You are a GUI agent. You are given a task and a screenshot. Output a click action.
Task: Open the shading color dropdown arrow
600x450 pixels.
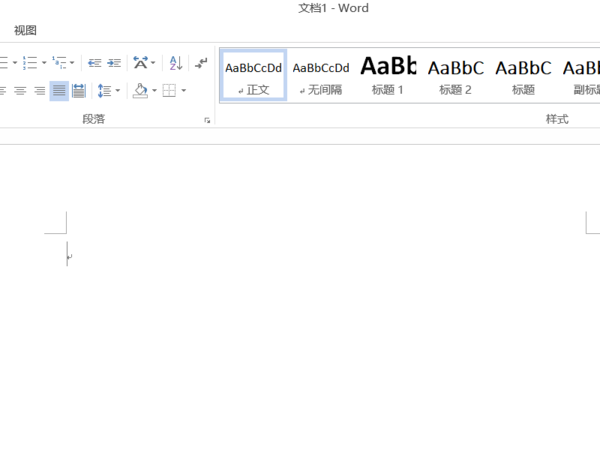pos(155,91)
